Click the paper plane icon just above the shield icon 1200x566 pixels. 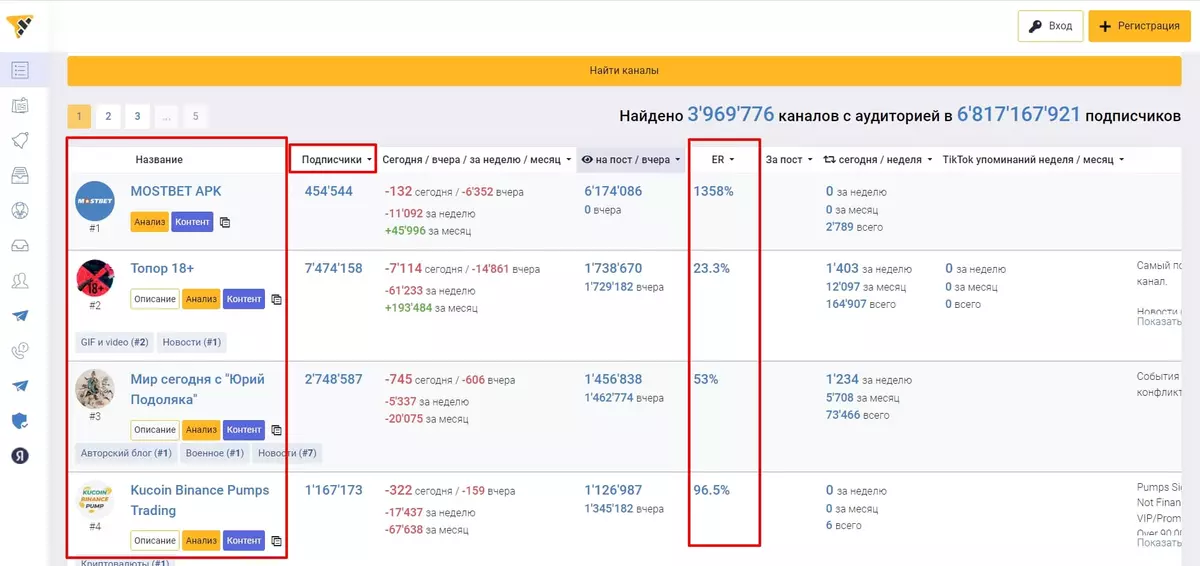click(x=20, y=386)
